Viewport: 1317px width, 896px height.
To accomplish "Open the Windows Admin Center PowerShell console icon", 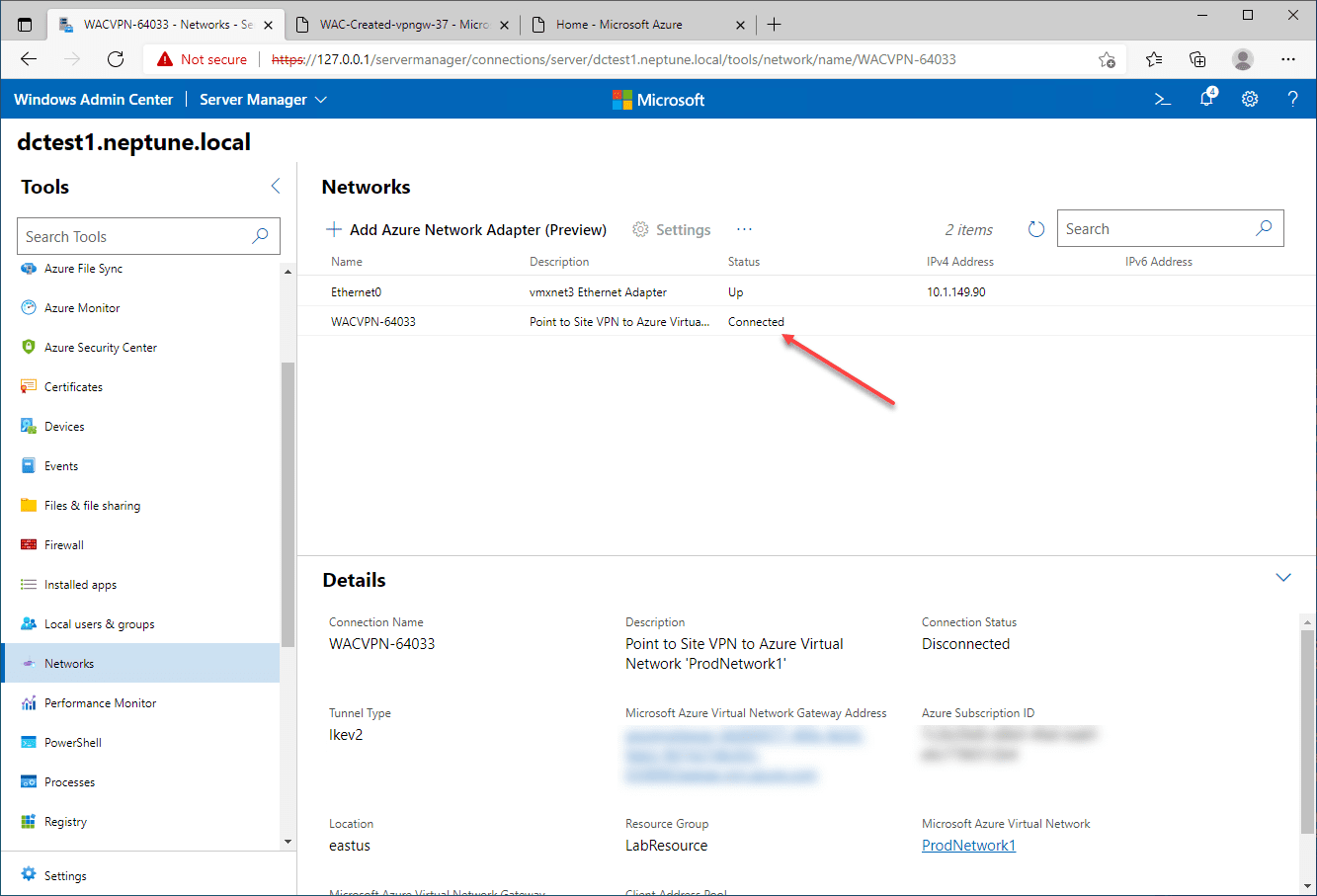I will (1162, 99).
